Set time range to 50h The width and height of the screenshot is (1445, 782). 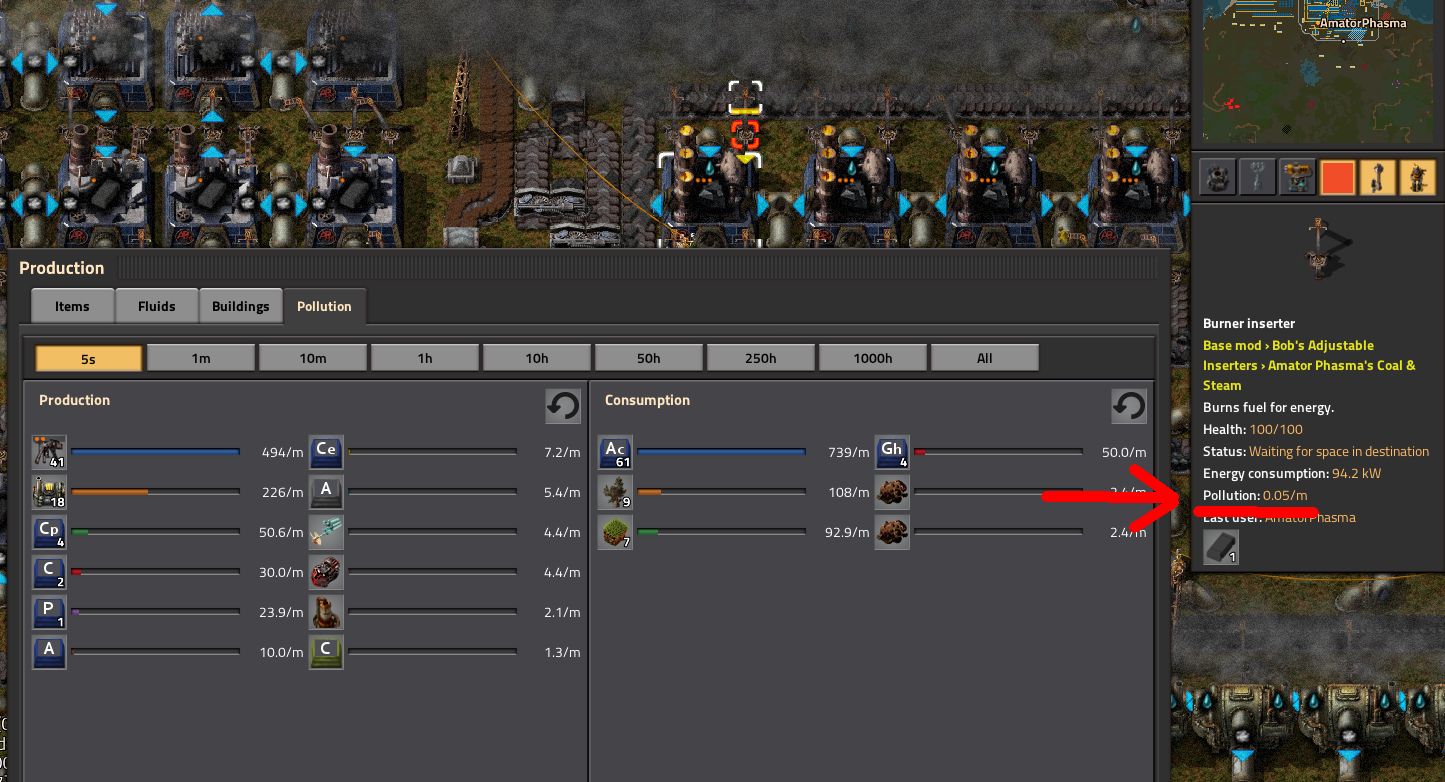click(648, 358)
